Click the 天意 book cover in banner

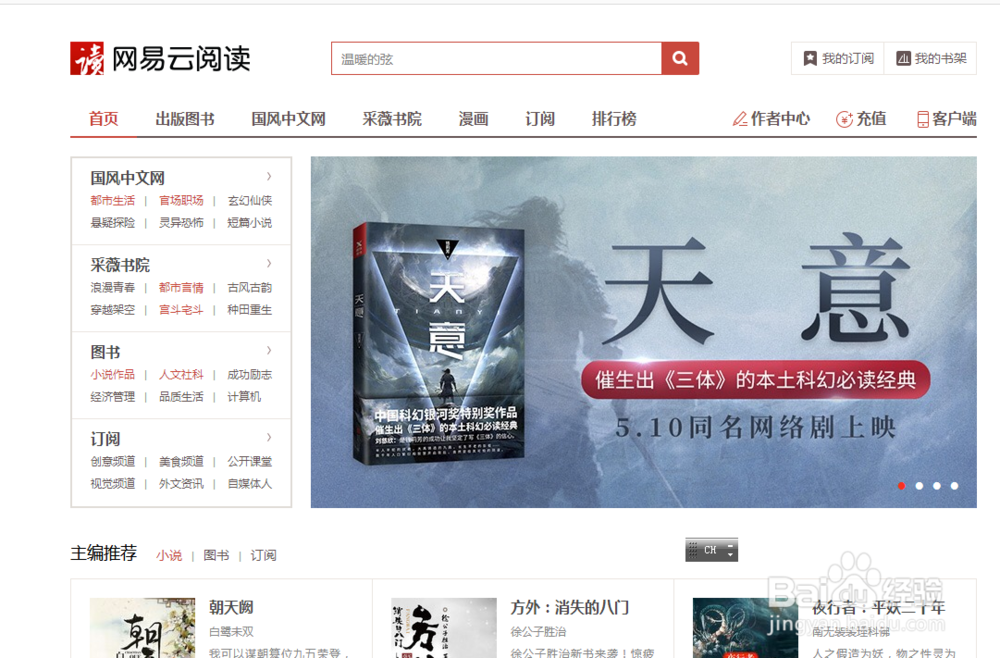[439, 343]
